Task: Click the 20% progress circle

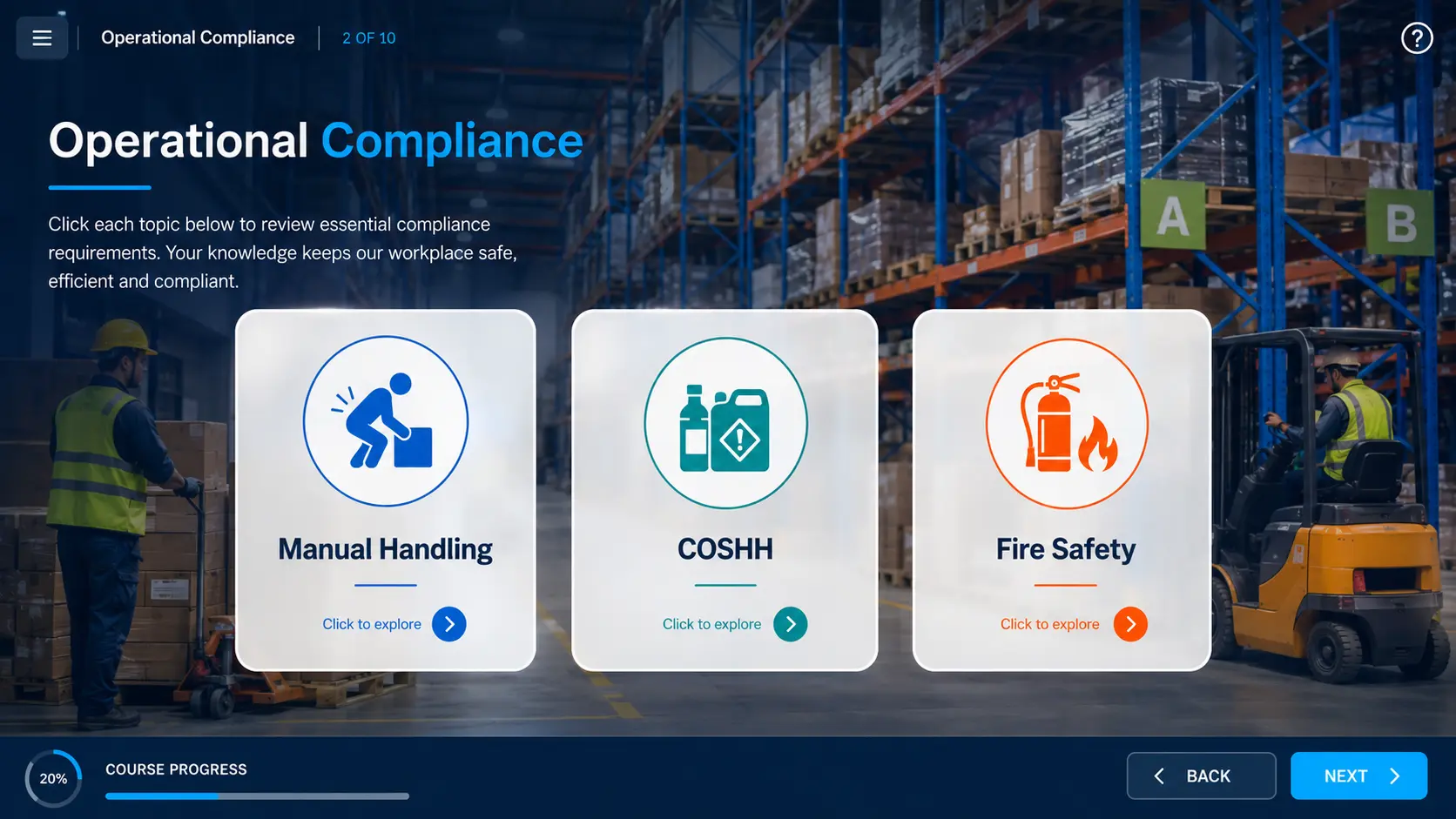Action: tap(53, 778)
